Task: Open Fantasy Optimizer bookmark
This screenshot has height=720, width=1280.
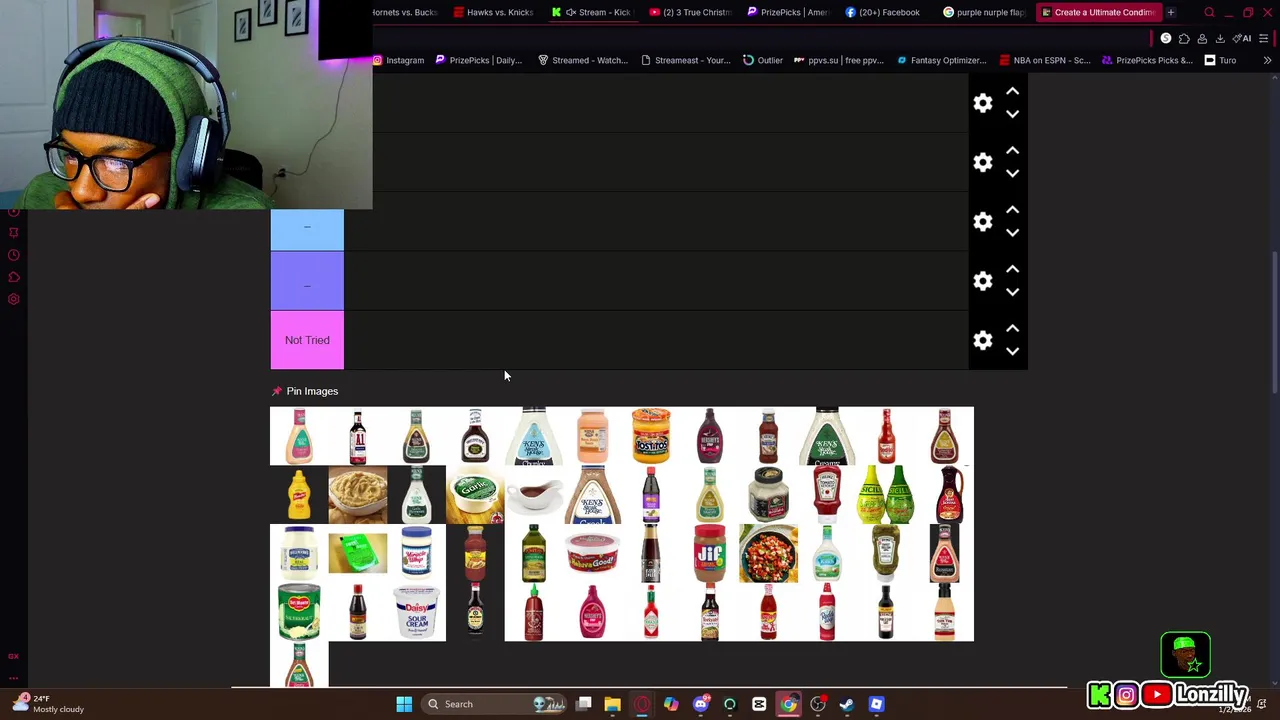Action: click(942, 60)
